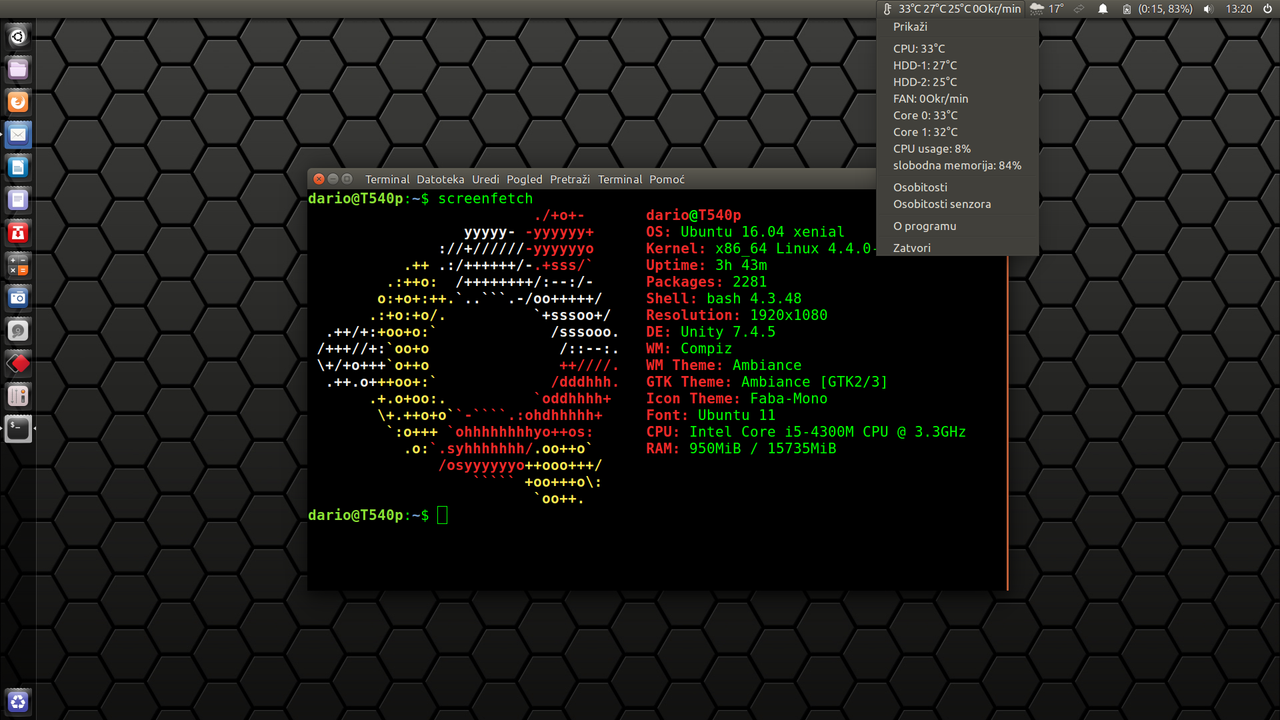Image resolution: width=1280 pixels, height=720 pixels.
Task: Open Osobitosti from the sensor menu
Action: click(x=957, y=187)
